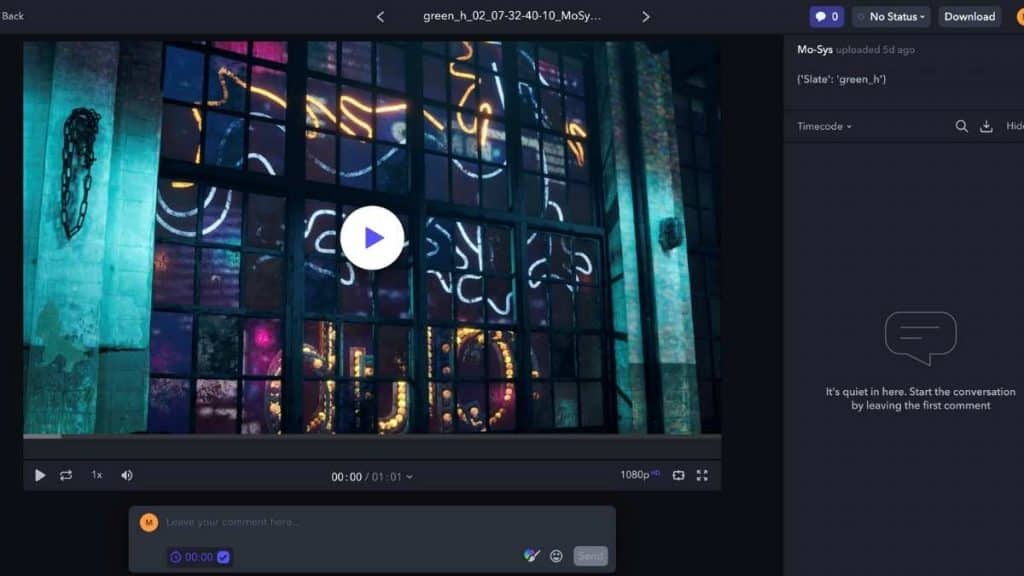Go to next asset with right chevron
This screenshot has height=576, width=1024.
point(645,17)
